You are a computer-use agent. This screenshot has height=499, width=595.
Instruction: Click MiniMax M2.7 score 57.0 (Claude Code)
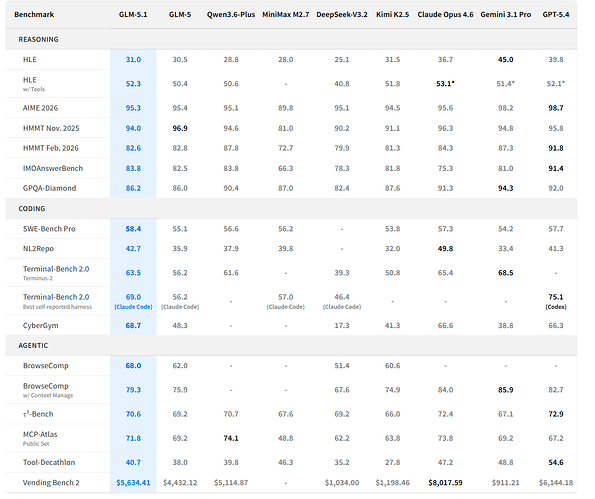click(x=285, y=301)
